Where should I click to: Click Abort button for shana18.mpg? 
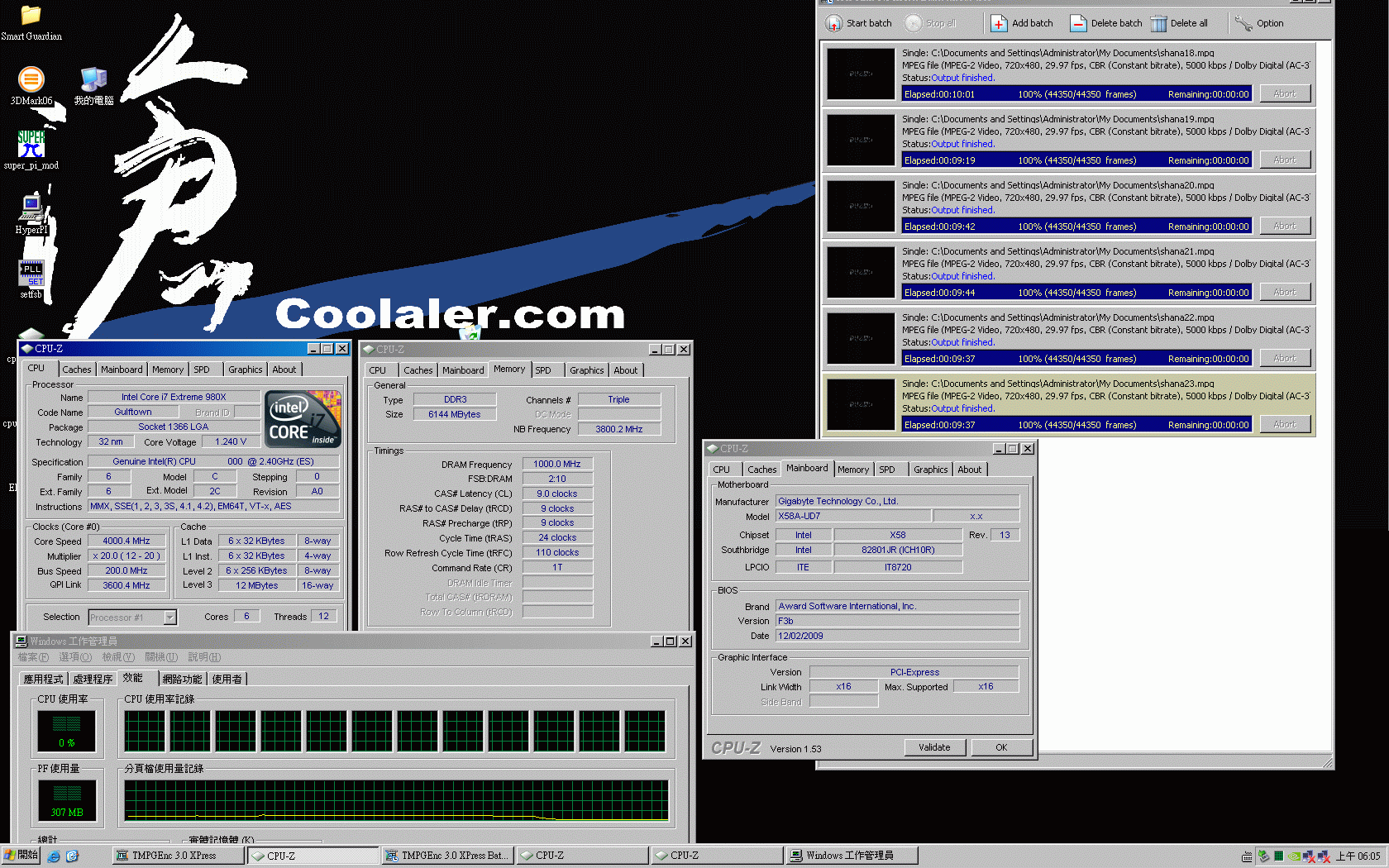(1285, 93)
